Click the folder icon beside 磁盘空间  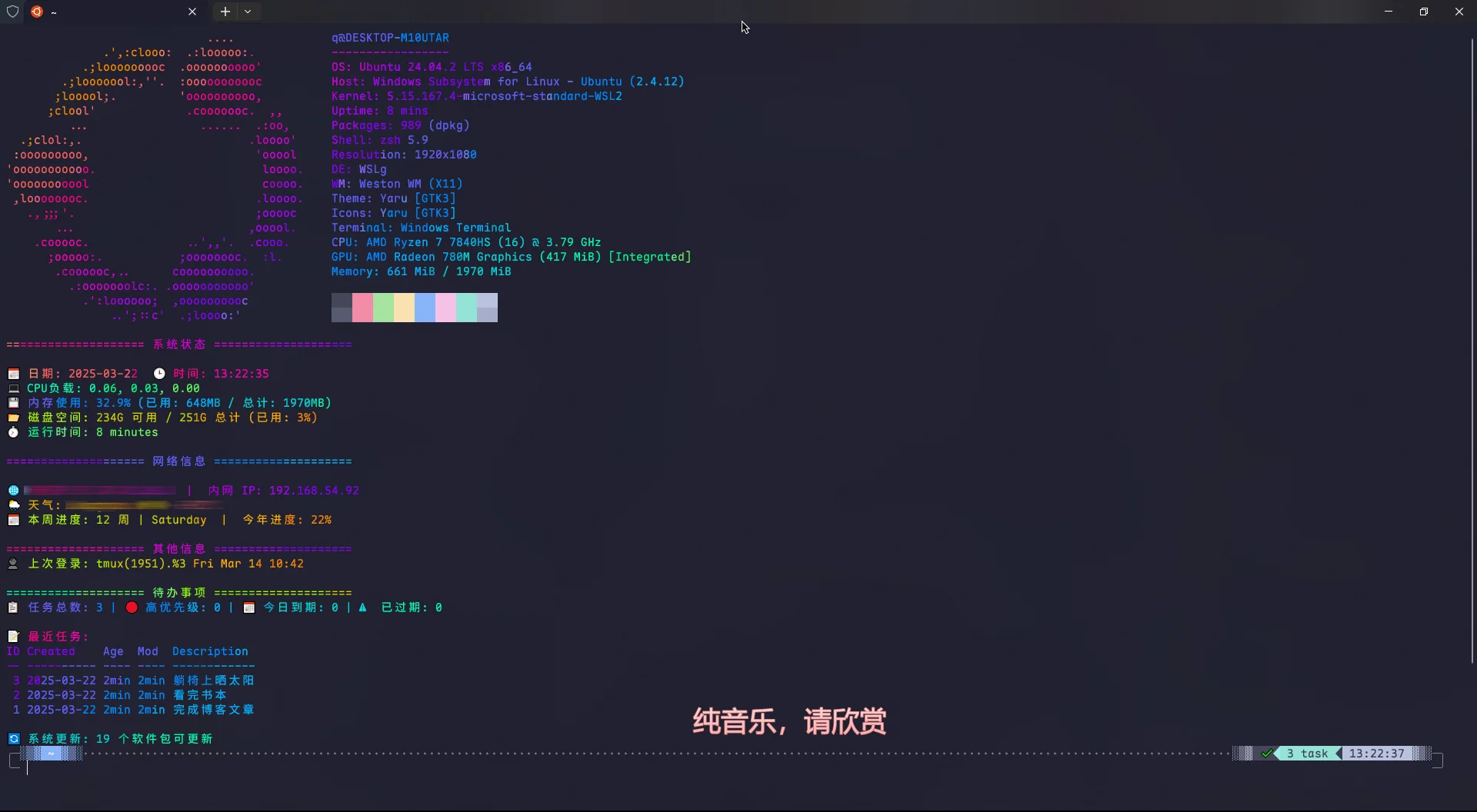click(14, 418)
